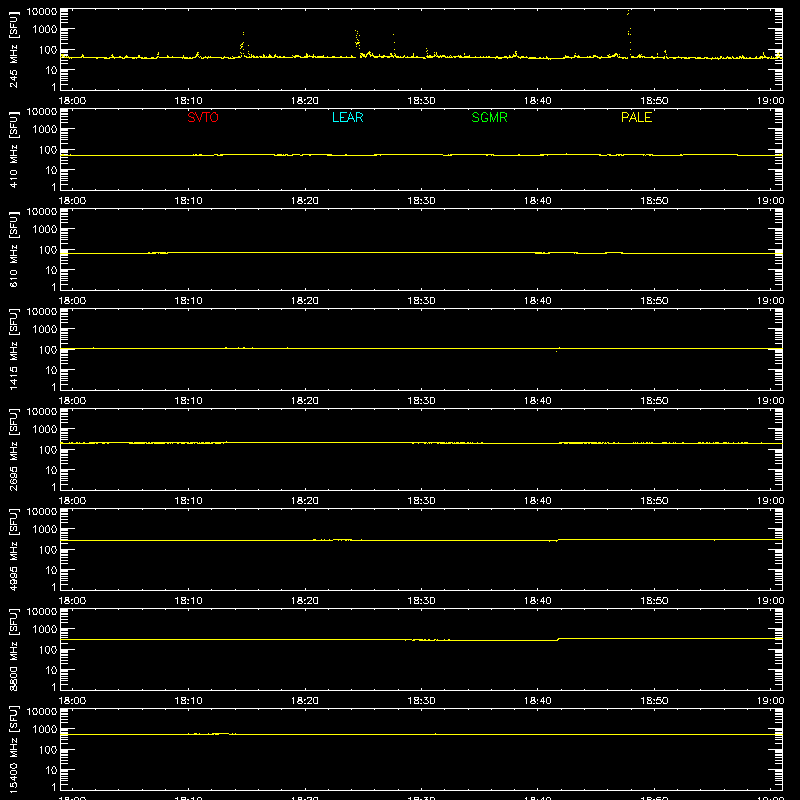Click the 100 tick label on 610 MHz plot
800x800 pixels.
click(48, 250)
